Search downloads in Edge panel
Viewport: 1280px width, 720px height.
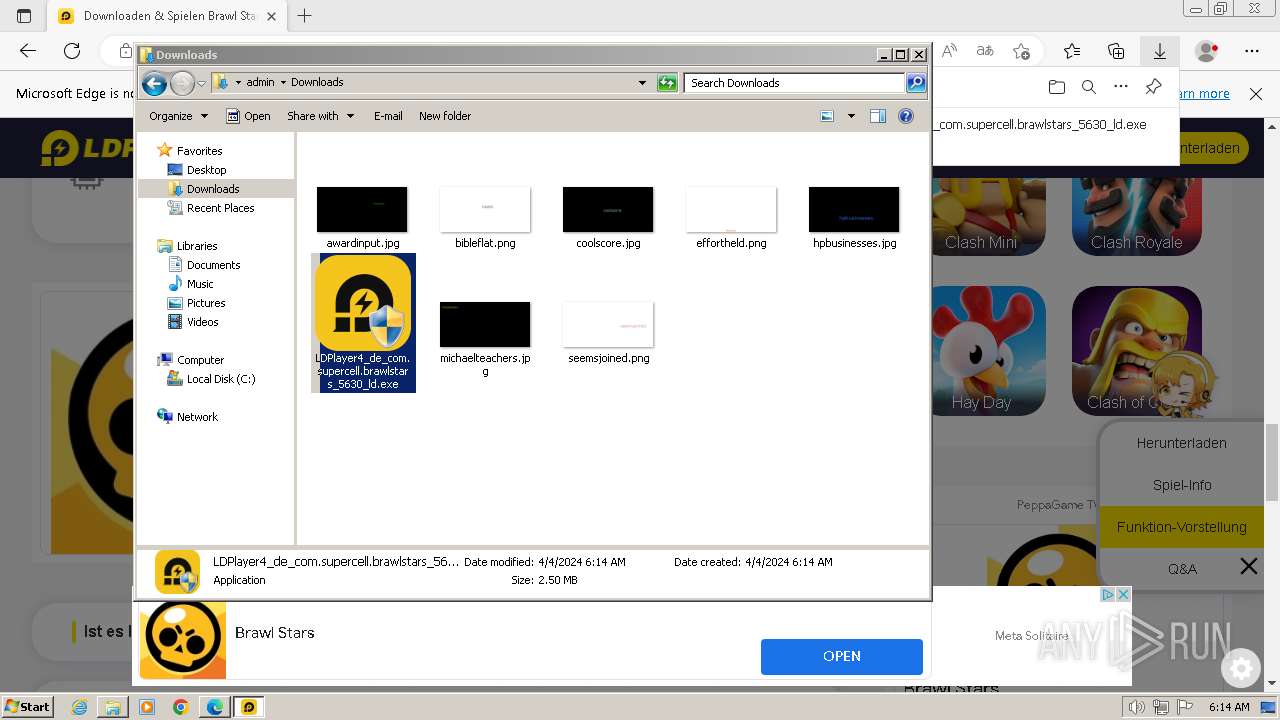click(1089, 88)
